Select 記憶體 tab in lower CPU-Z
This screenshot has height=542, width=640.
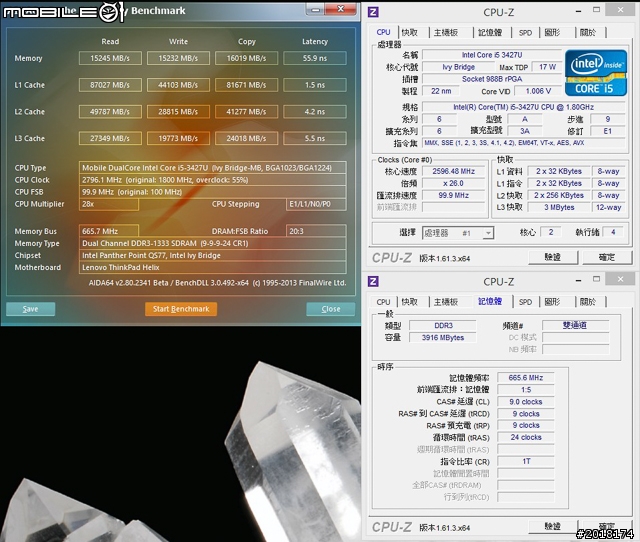tap(490, 301)
